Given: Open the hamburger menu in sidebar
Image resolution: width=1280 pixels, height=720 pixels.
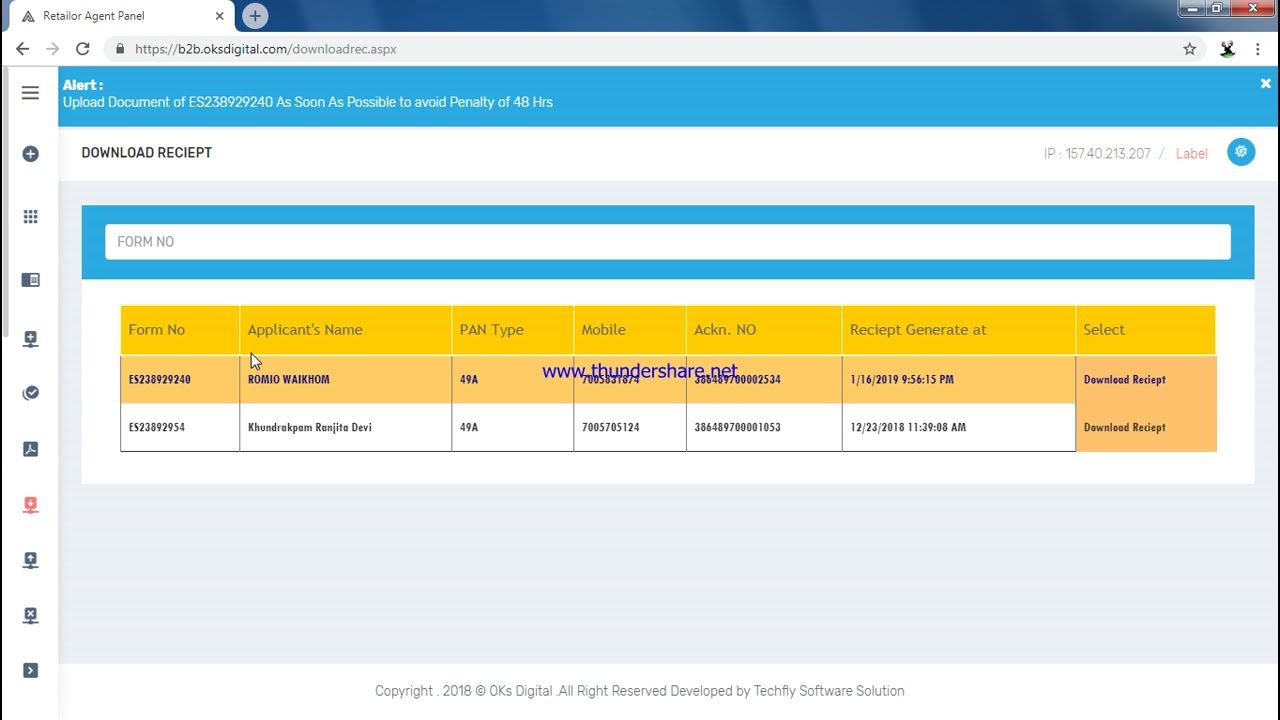Looking at the screenshot, I should coord(30,93).
